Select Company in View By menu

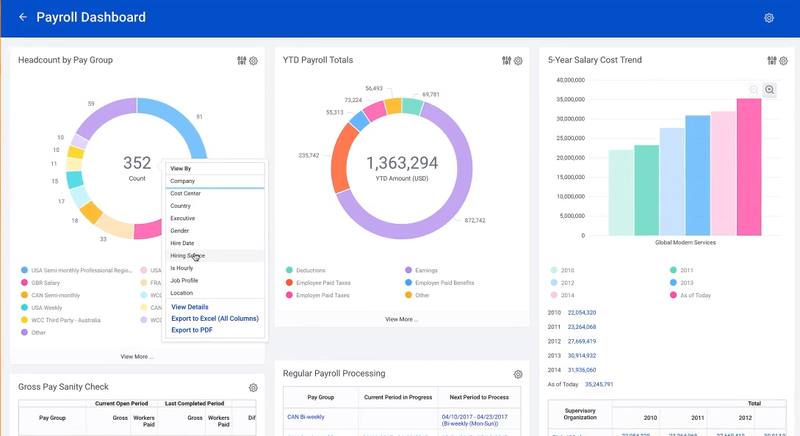pyautogui.click(x=215, y=181)
